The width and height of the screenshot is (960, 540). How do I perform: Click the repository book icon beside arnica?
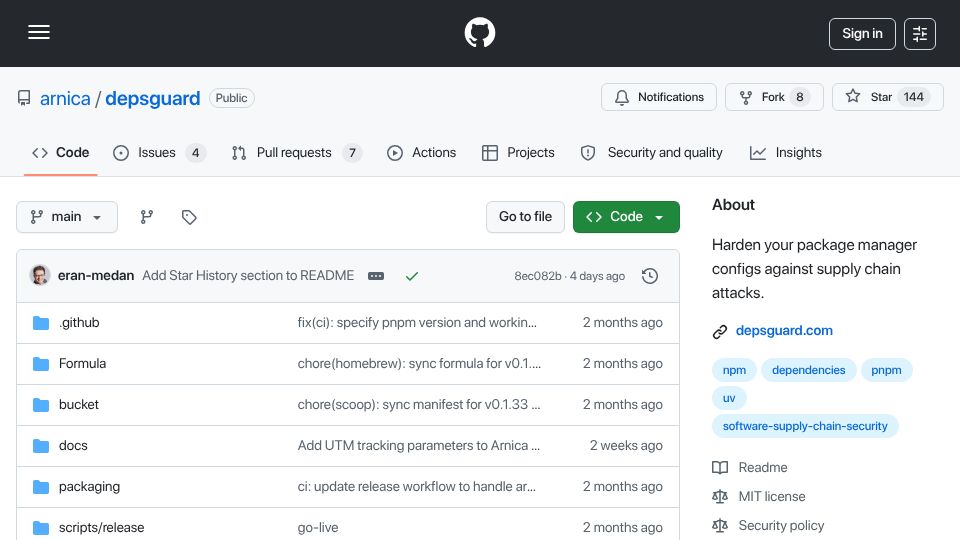tap(24, 98)
